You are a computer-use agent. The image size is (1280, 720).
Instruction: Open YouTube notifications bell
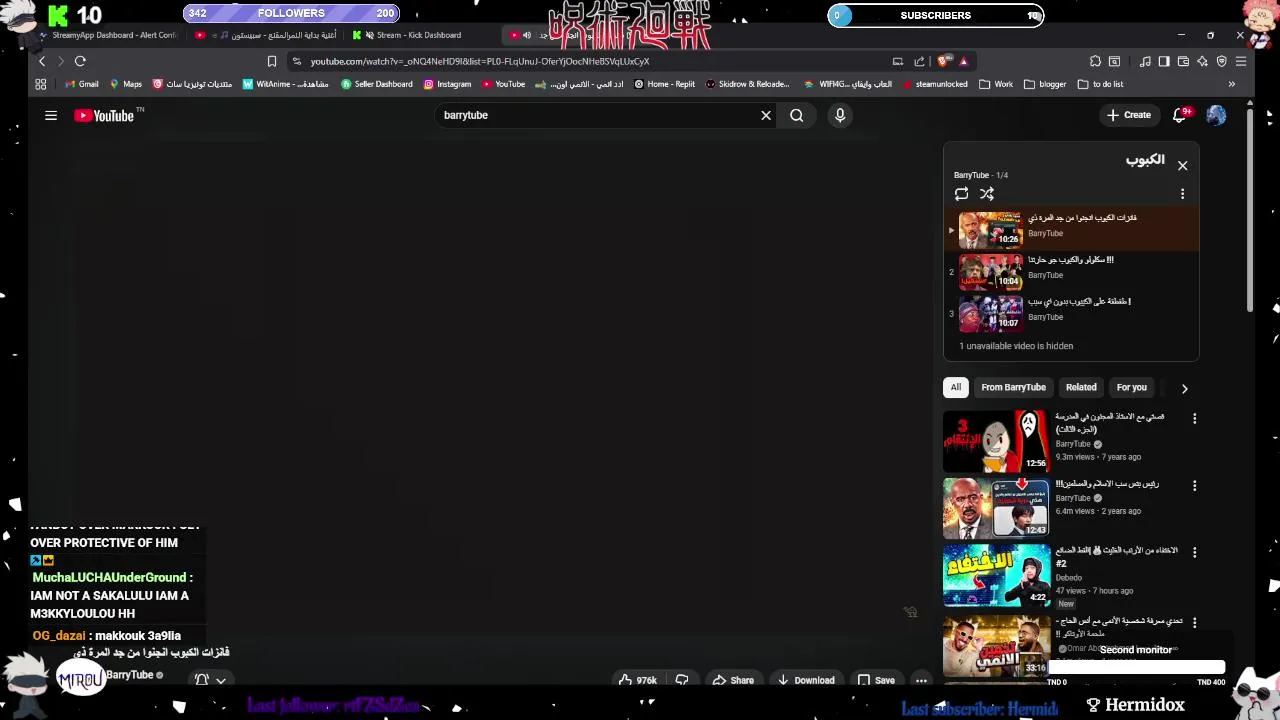point(1180,115)
